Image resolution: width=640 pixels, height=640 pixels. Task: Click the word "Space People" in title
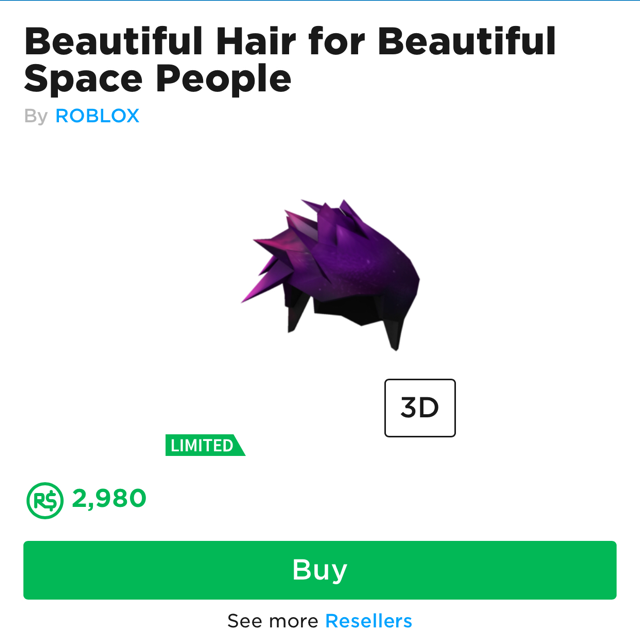click(158, 79)
